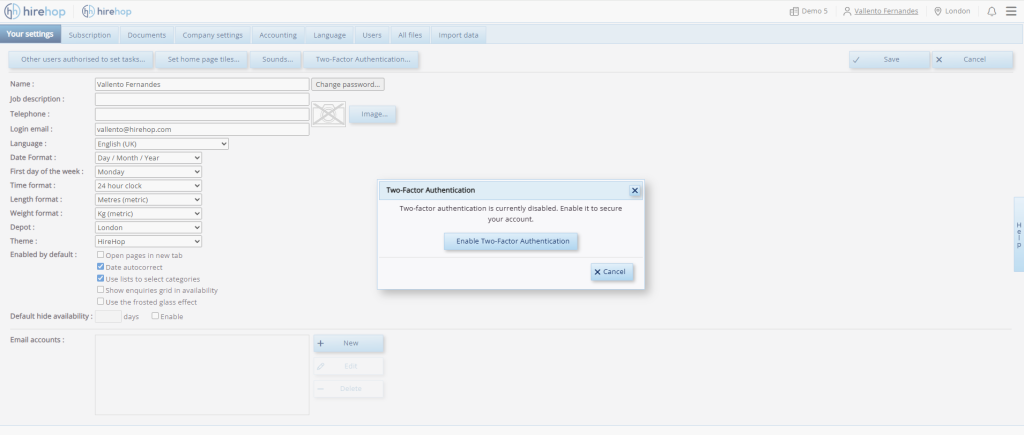Open the Language dropdown
This screenshot has height=435, width=1024.
tap(162, 144)
